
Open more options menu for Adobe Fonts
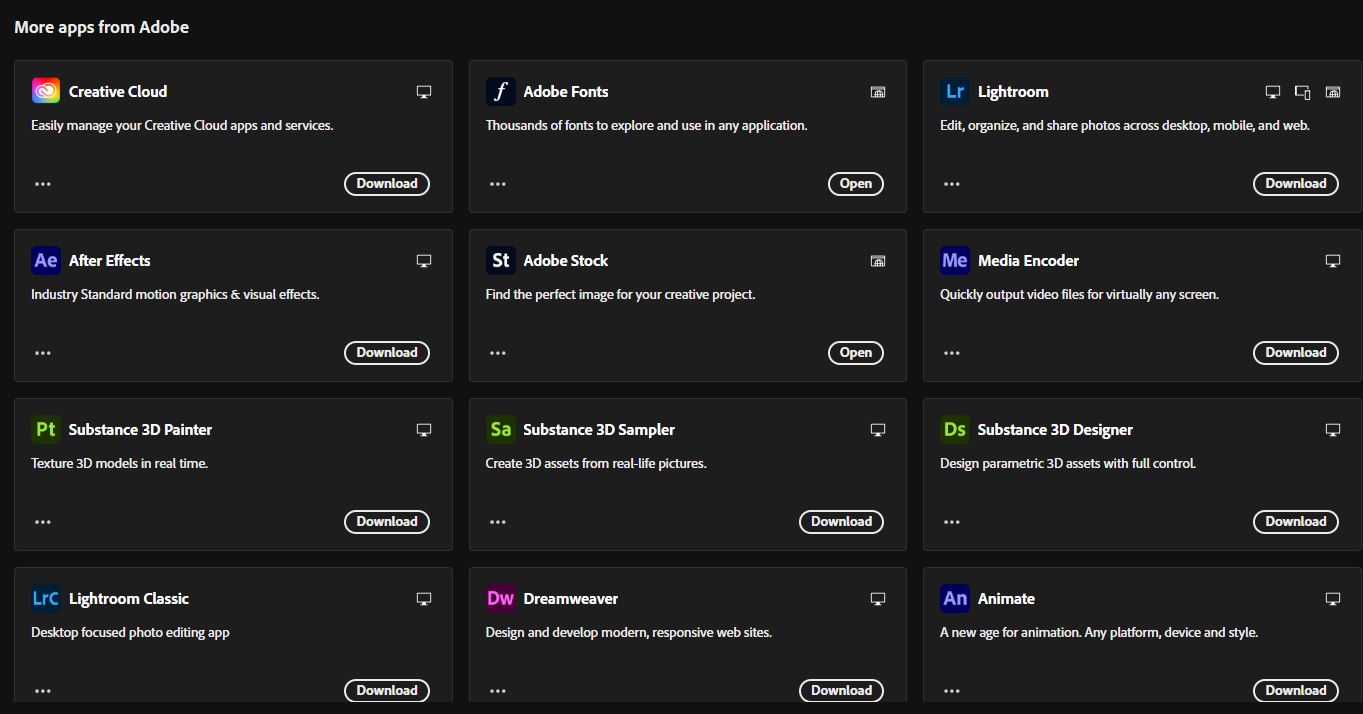[498, 184]
